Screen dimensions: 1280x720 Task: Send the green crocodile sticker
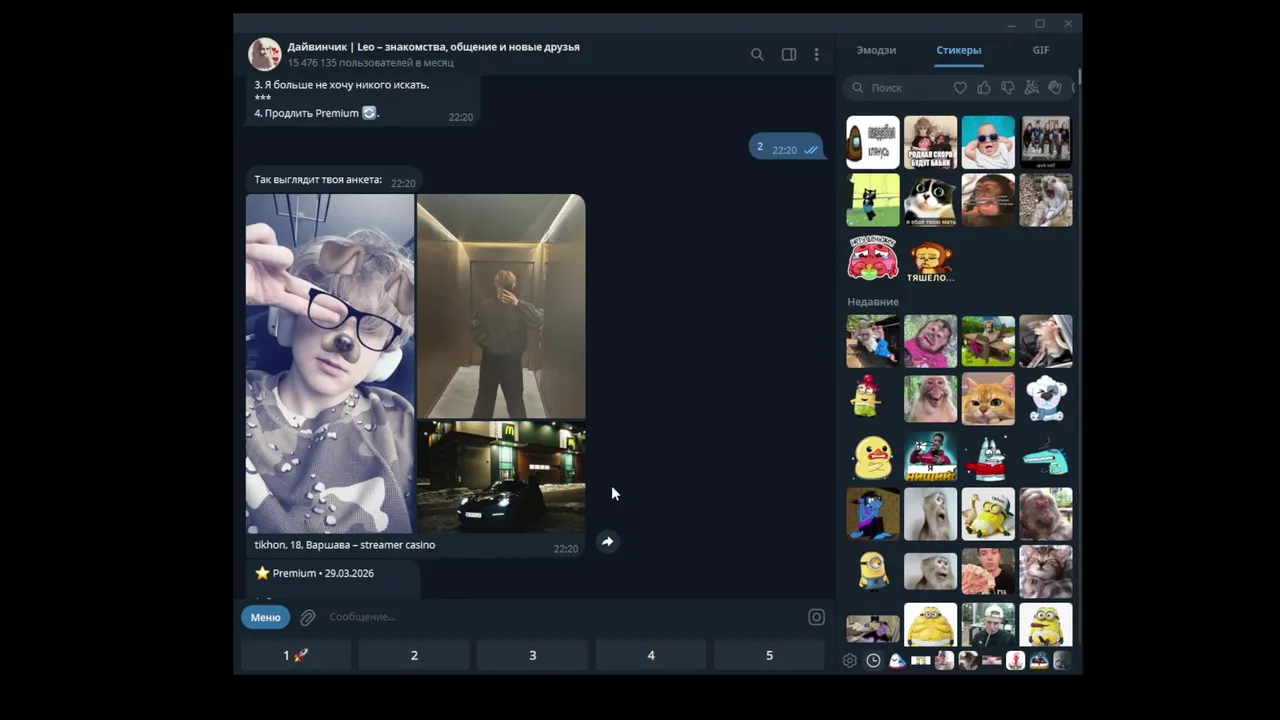coord(1046,458)
